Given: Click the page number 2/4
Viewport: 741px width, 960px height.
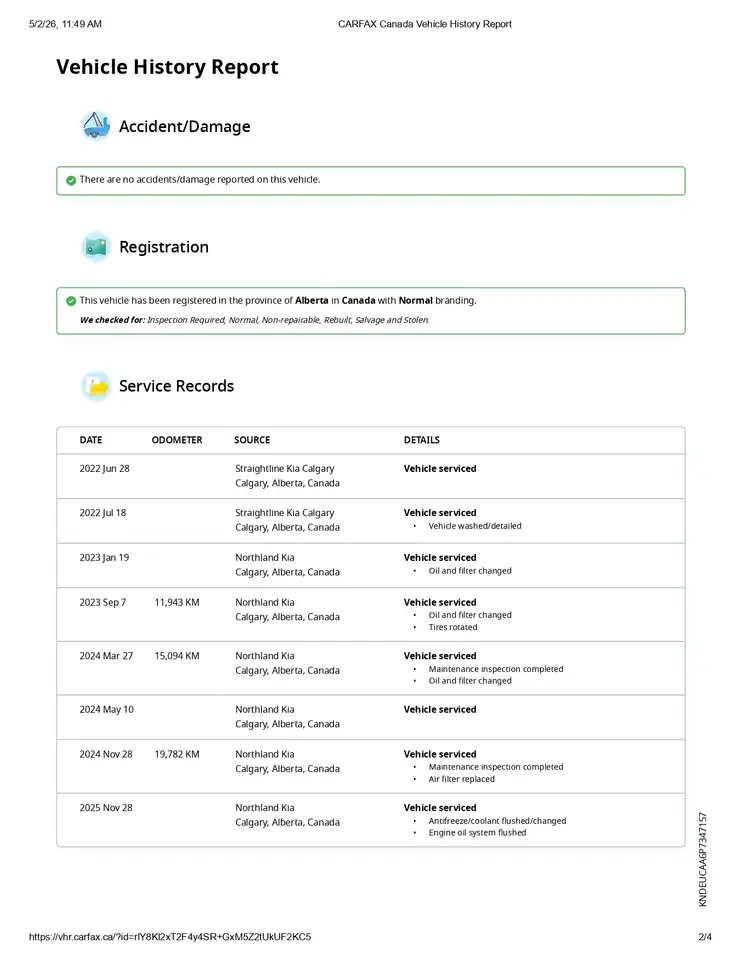Looking at the screenshot, I should [x=705, y=937].
